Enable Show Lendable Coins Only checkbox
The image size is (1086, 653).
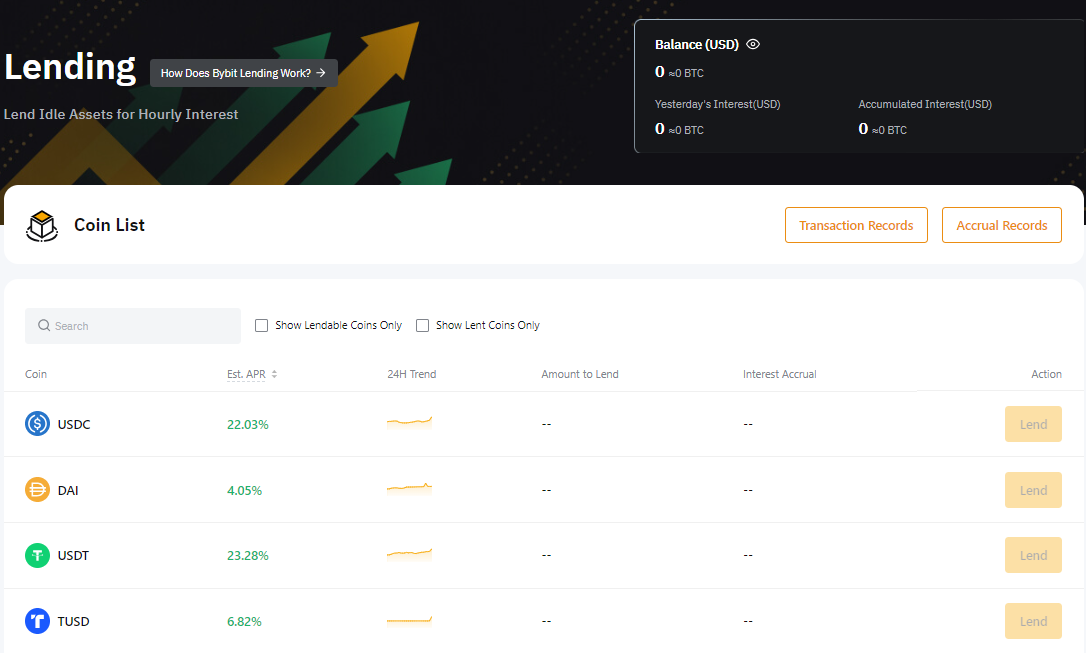(x=262, y=325)
